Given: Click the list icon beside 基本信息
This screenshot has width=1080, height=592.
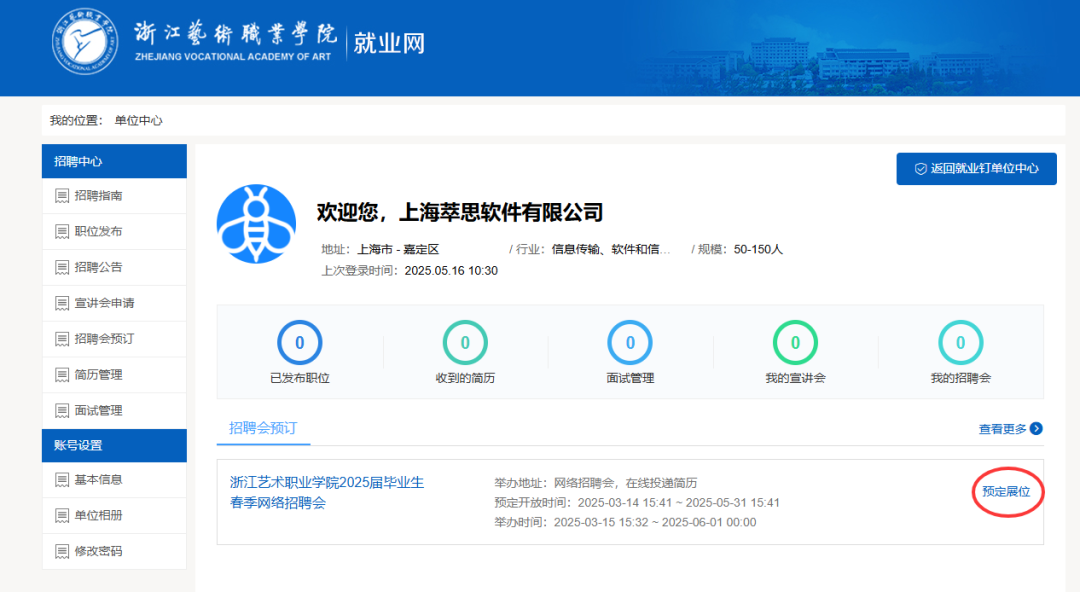Looking at the screenshot, I should tap(62, 480).
